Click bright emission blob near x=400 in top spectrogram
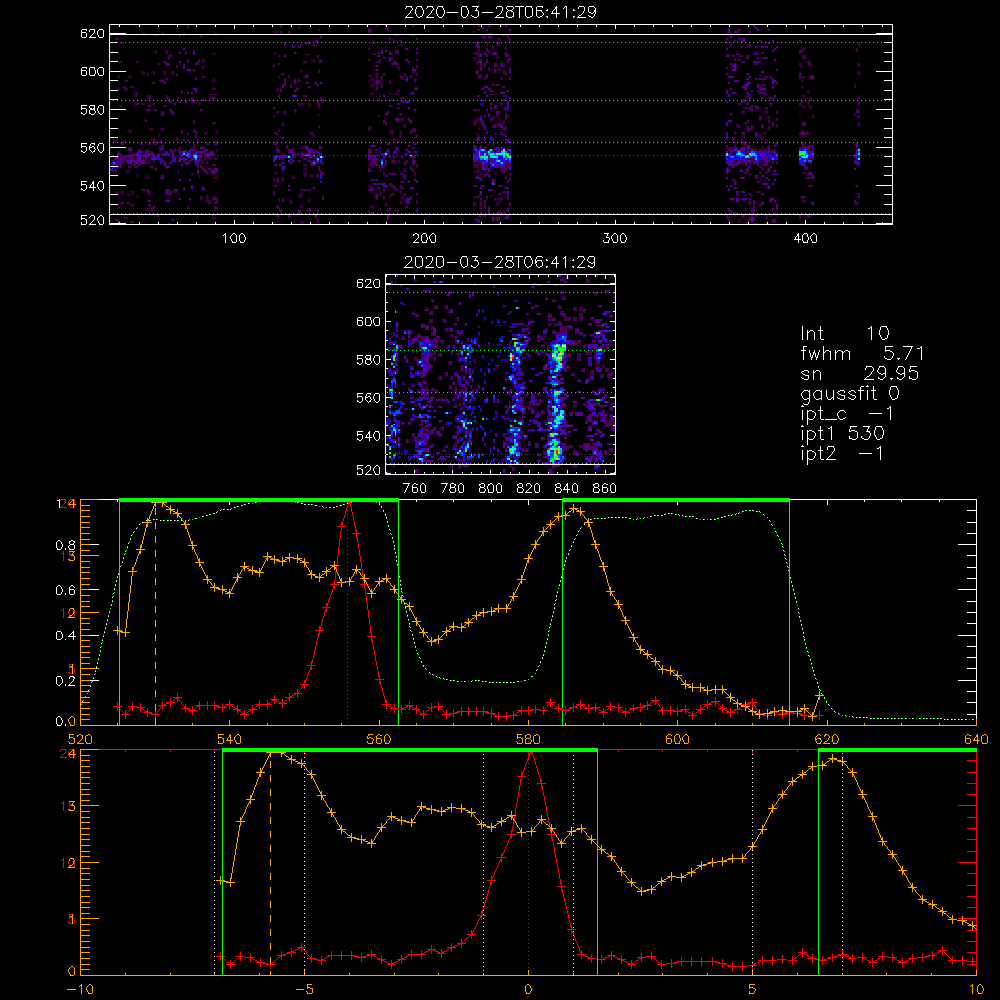 pos(805,154)
